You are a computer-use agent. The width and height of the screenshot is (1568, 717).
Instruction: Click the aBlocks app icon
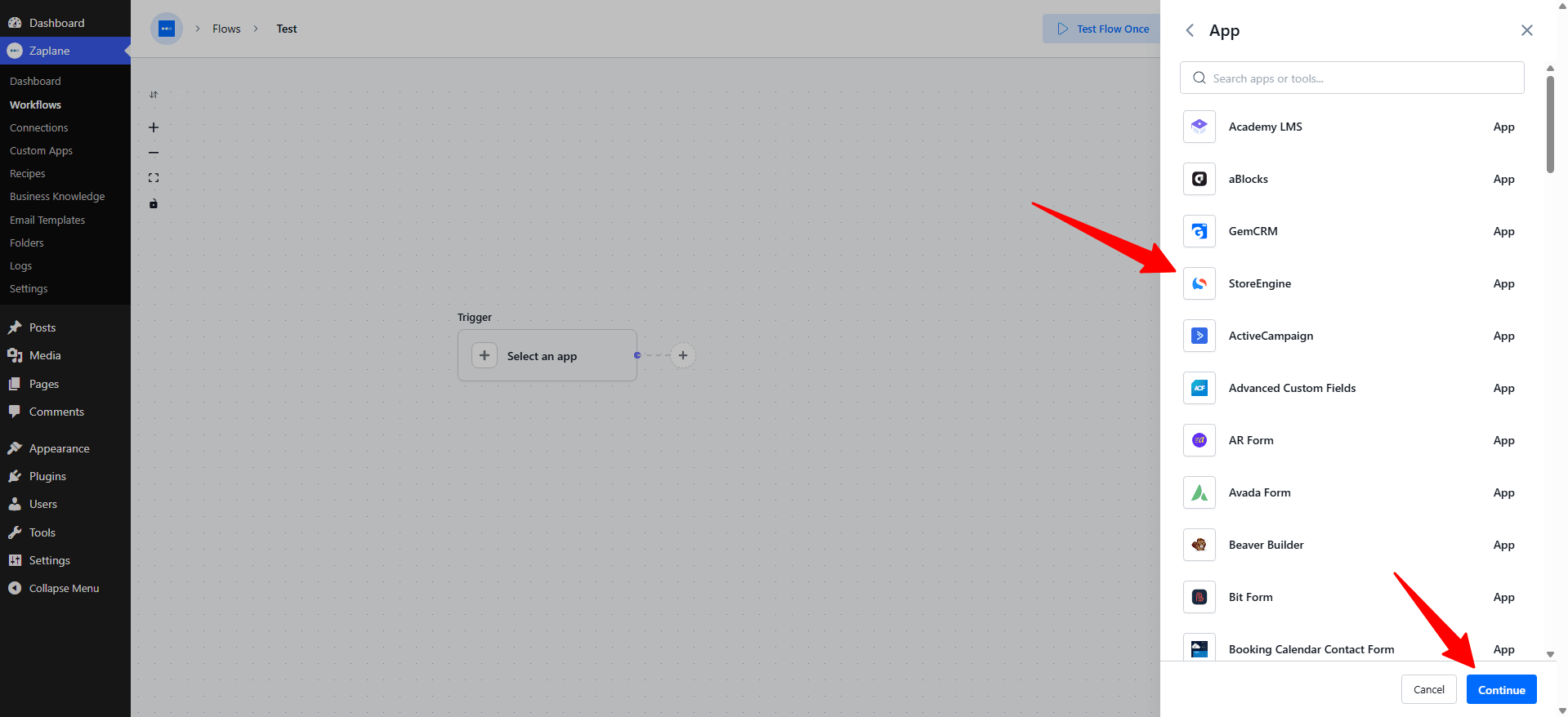click(1199, 179)
